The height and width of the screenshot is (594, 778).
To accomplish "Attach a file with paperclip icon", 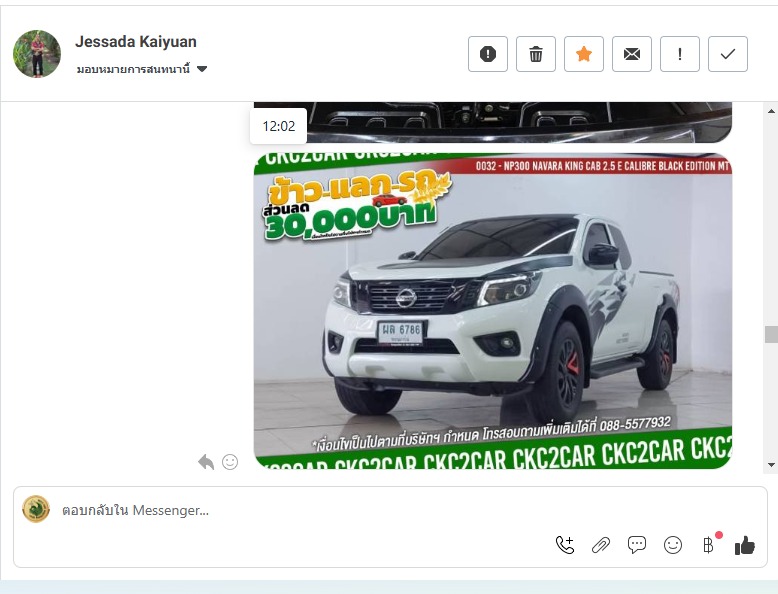I will [x=601, y=545].
